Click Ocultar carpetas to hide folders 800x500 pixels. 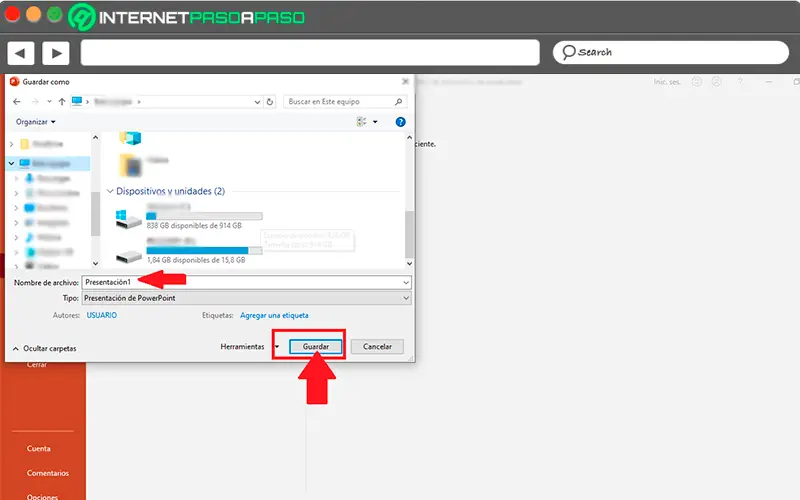pos(44,348)
